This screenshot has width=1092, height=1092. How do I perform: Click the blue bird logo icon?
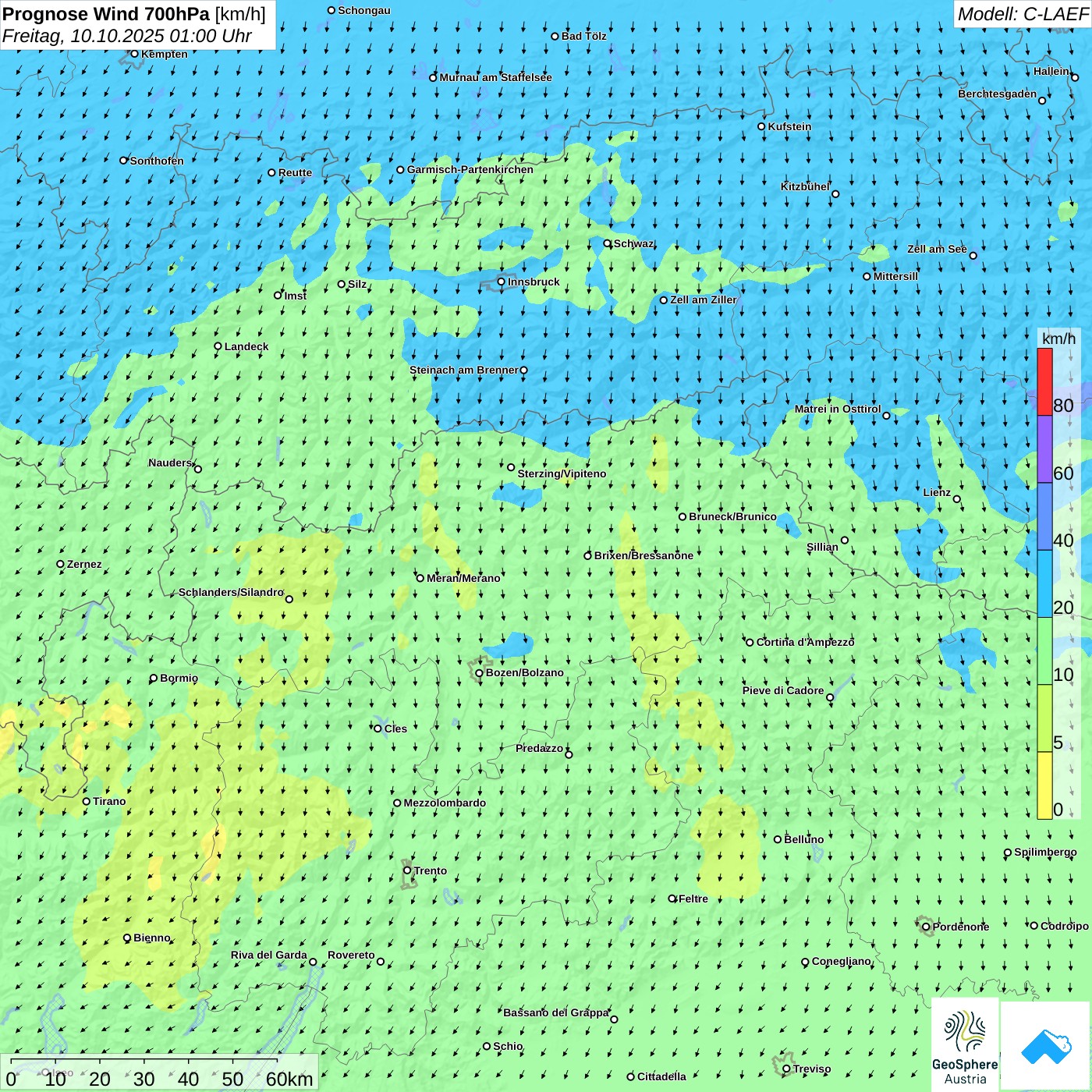(x=1045, y=1046)
